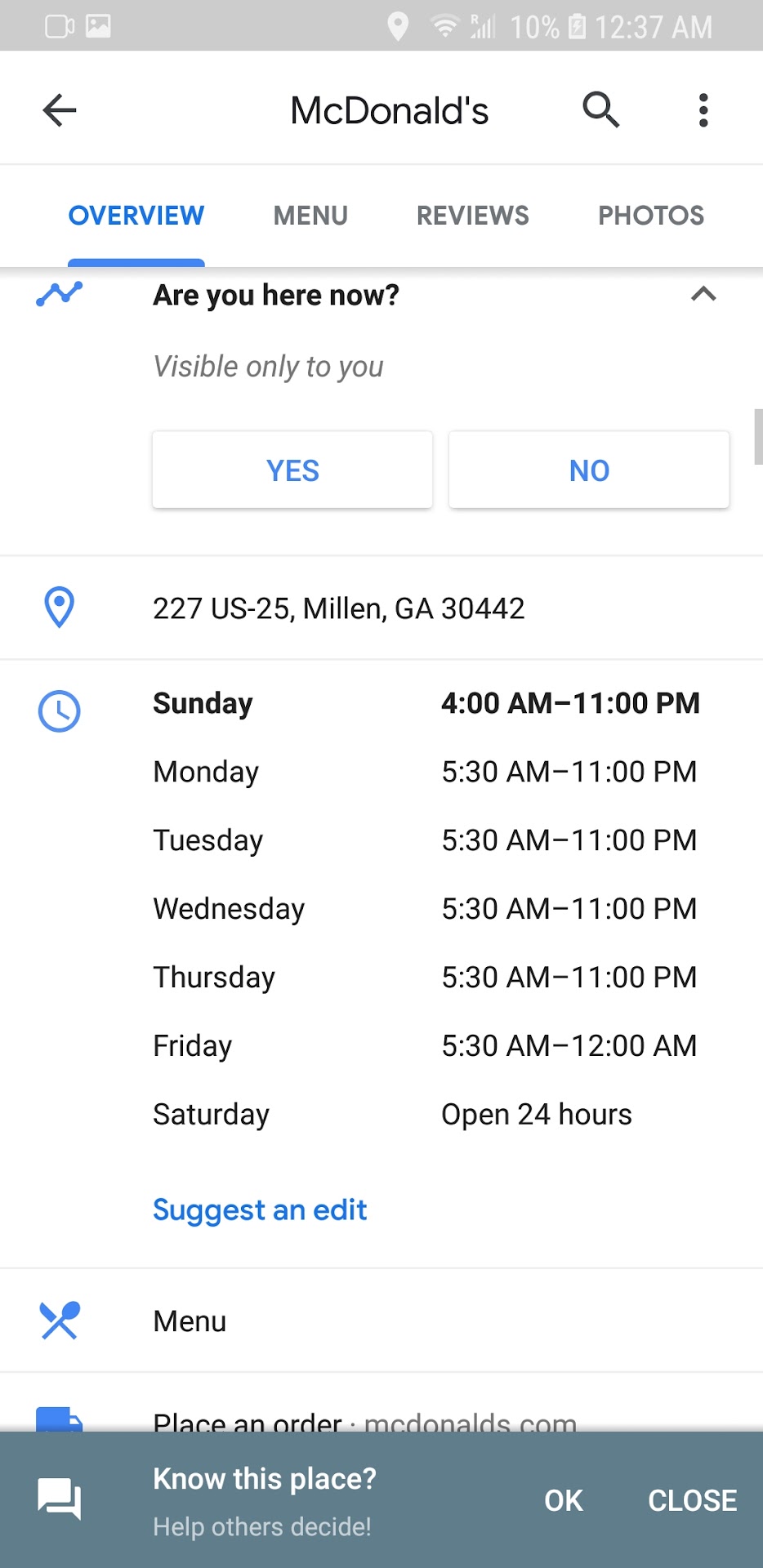Open the three-dot overflow menu

[x=703, y=110]
